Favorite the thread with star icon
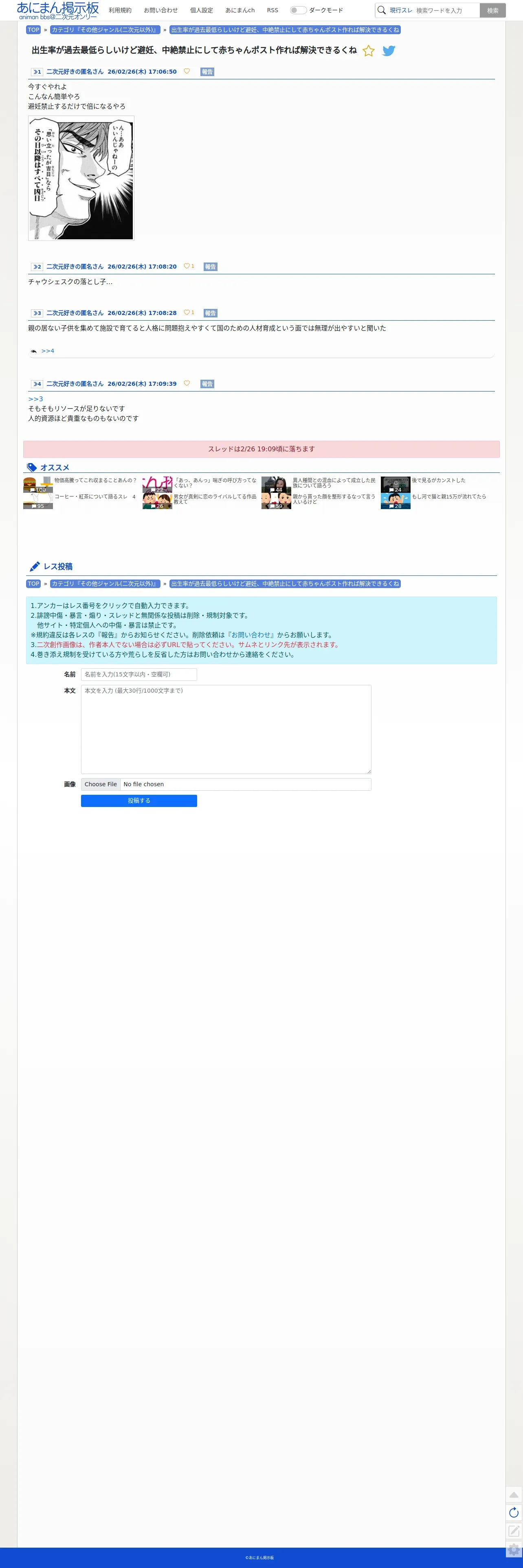The width and height of the screenshot is (523, 1568). 368,50
